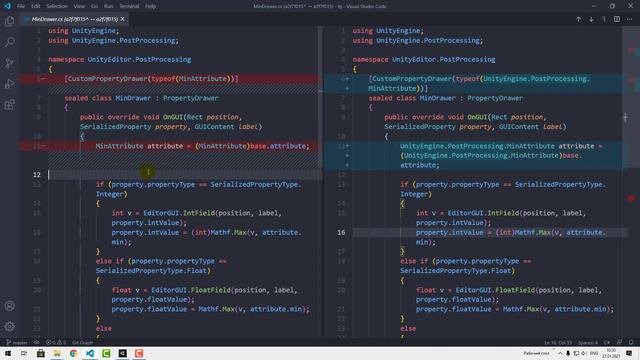Screen dimensions: 640x360
Task: Open notifications bell in status bar
Action: click(x=631, y=342)
